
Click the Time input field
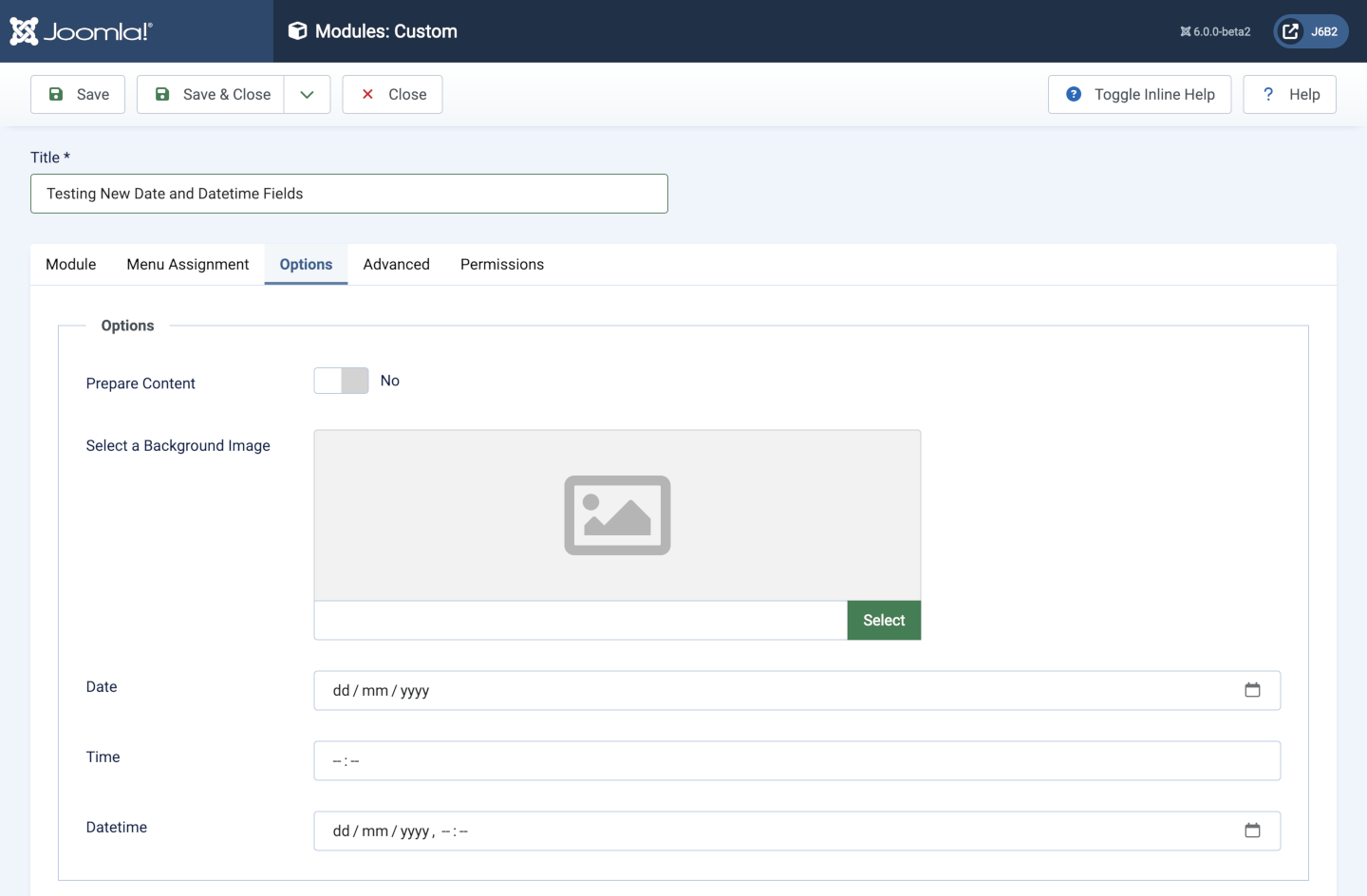[x=796, y=761]
